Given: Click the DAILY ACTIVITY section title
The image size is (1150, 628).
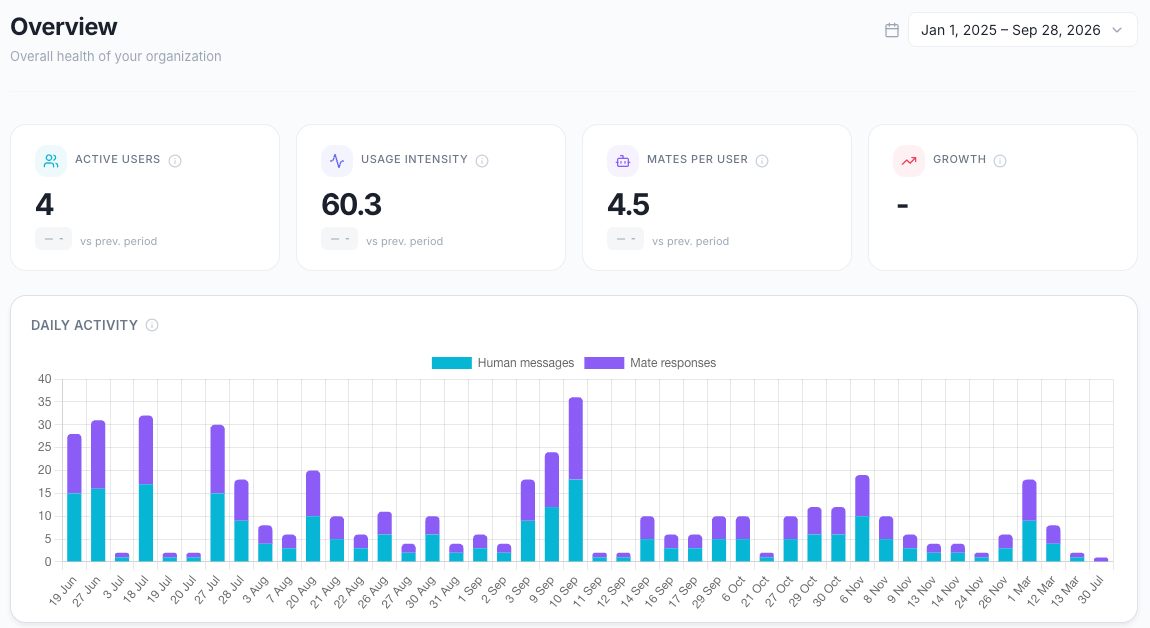Looking at the screenshot, I should (84, 325).
